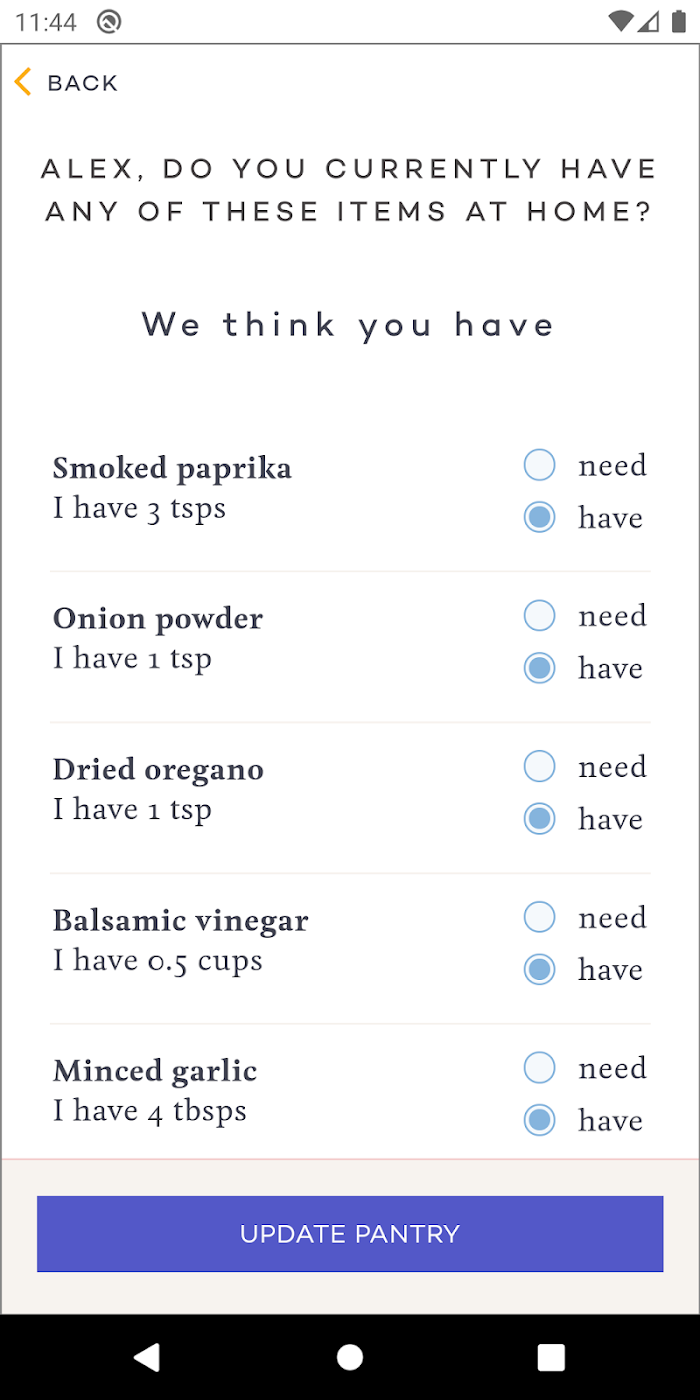Click the Update Pantry button

(x=350, y=1234)
